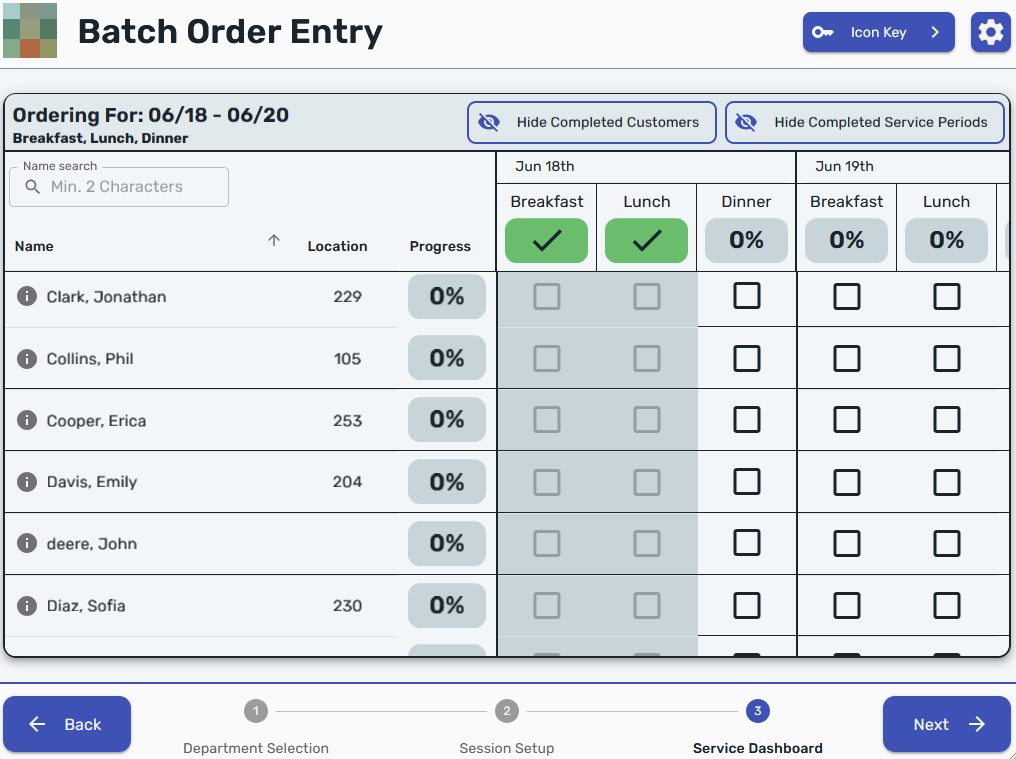Sort names with the arrow icon
1016x759 pixels.
(x=274, y=240)
